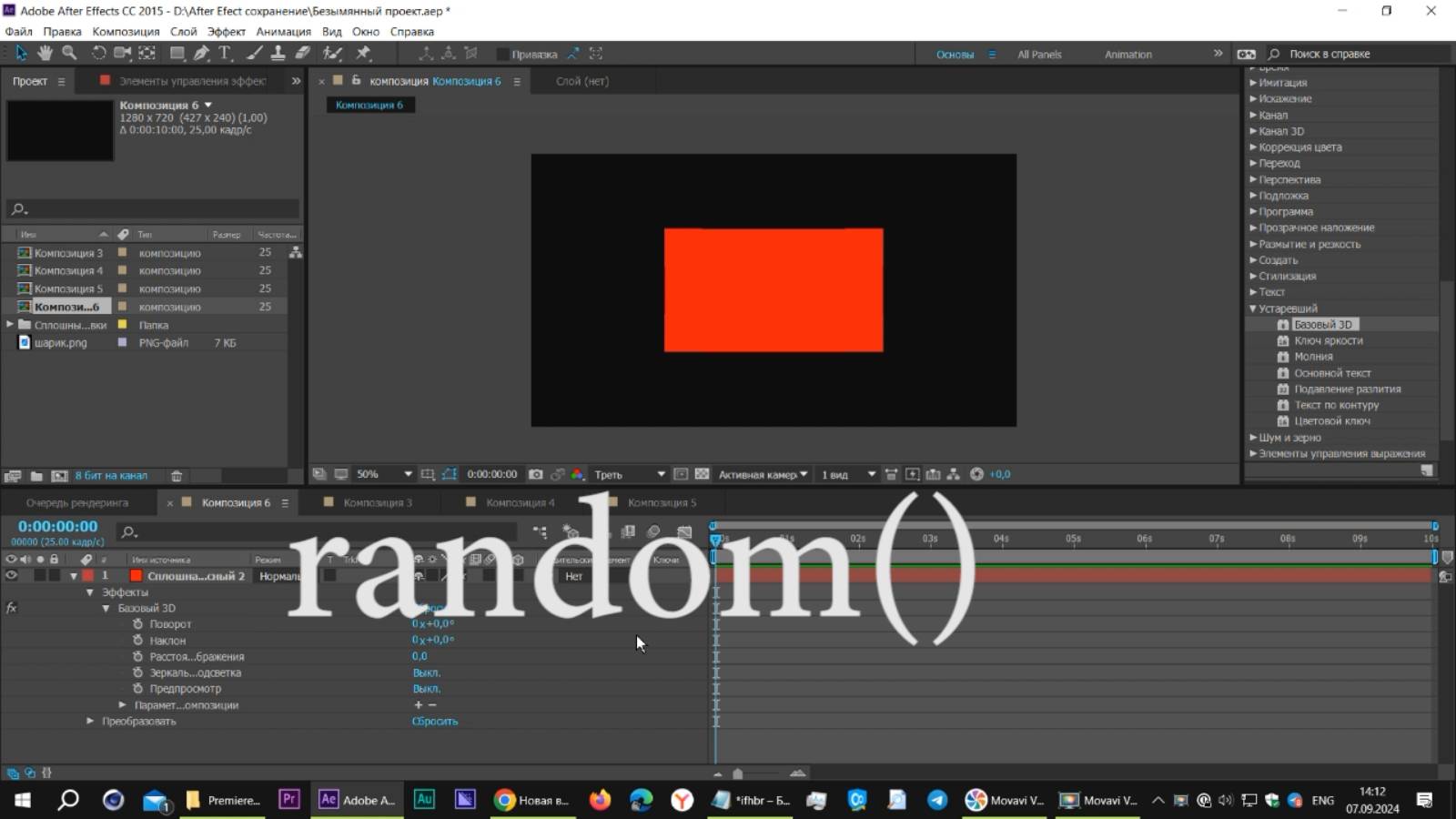
Task: Open the 50% magnification dropdown
Action: tap(384, 474)
